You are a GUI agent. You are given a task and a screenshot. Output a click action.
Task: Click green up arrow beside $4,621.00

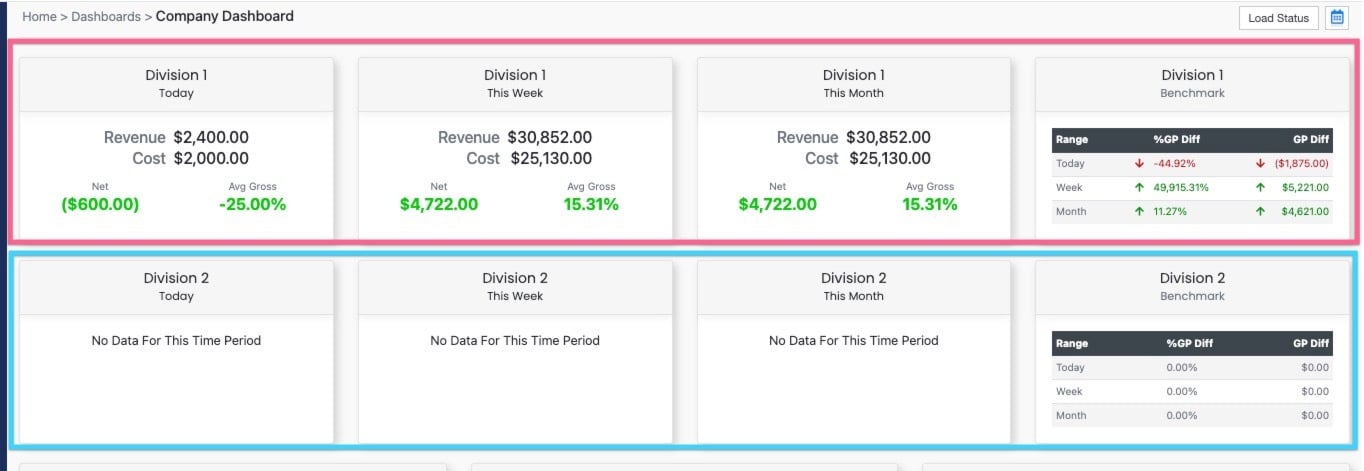coord(1260,211)
